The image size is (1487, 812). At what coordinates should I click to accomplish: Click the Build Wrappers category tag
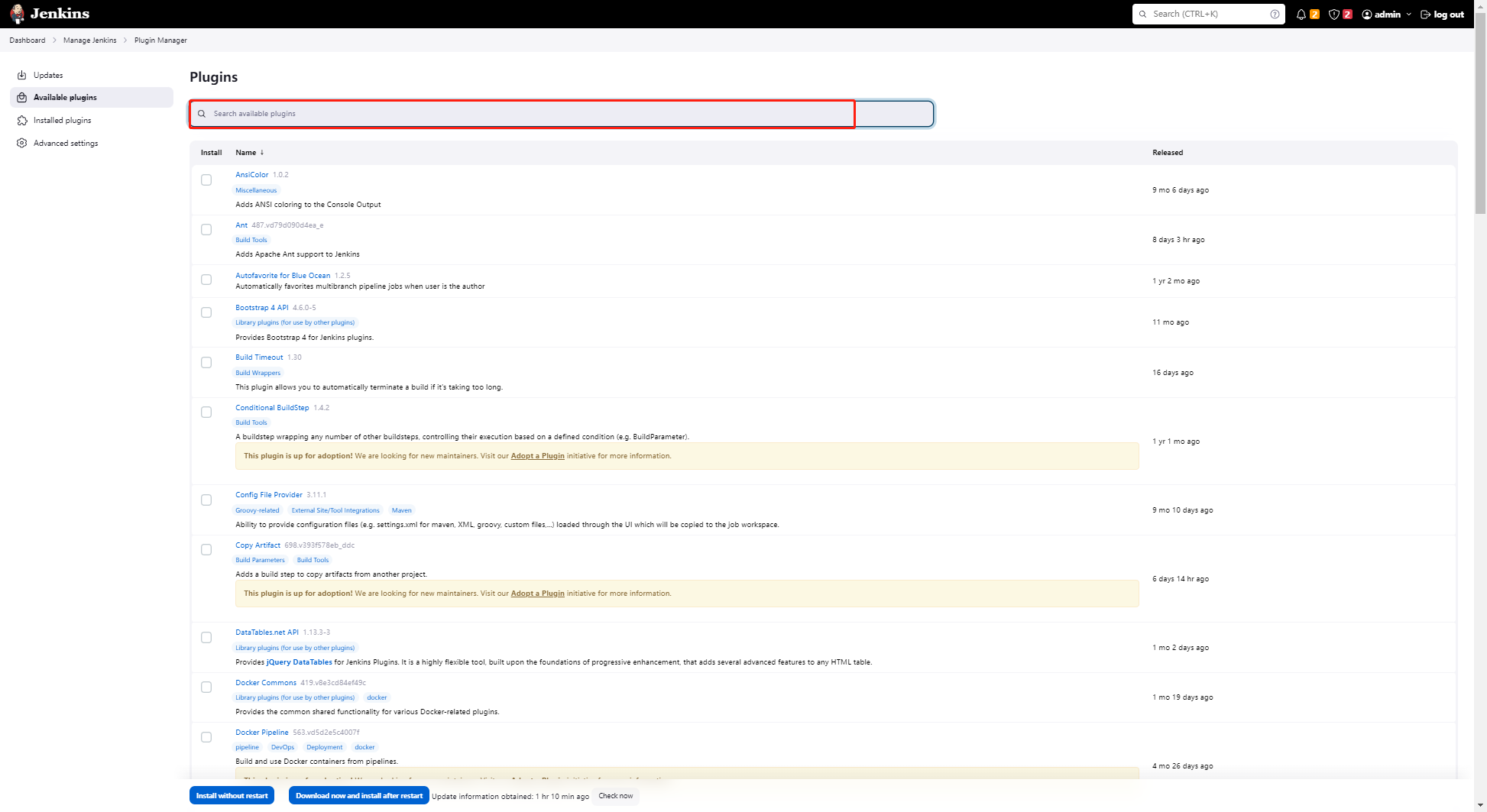point(258,373)
